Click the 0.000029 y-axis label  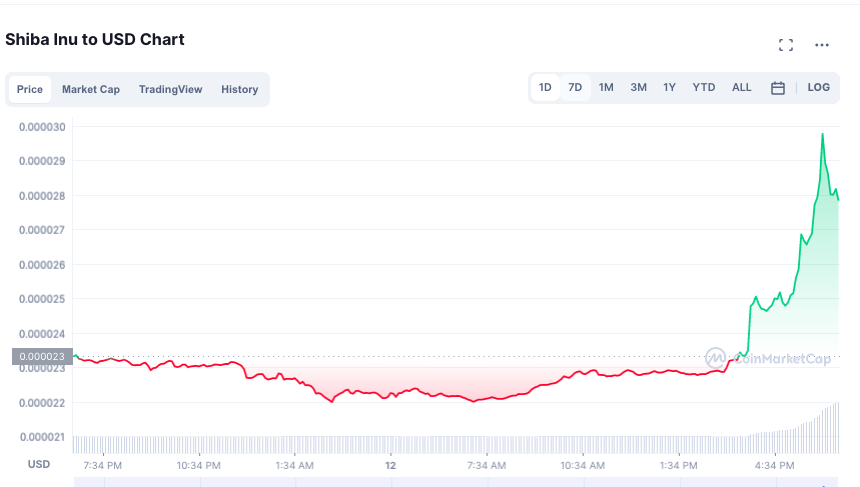point(42,161)
